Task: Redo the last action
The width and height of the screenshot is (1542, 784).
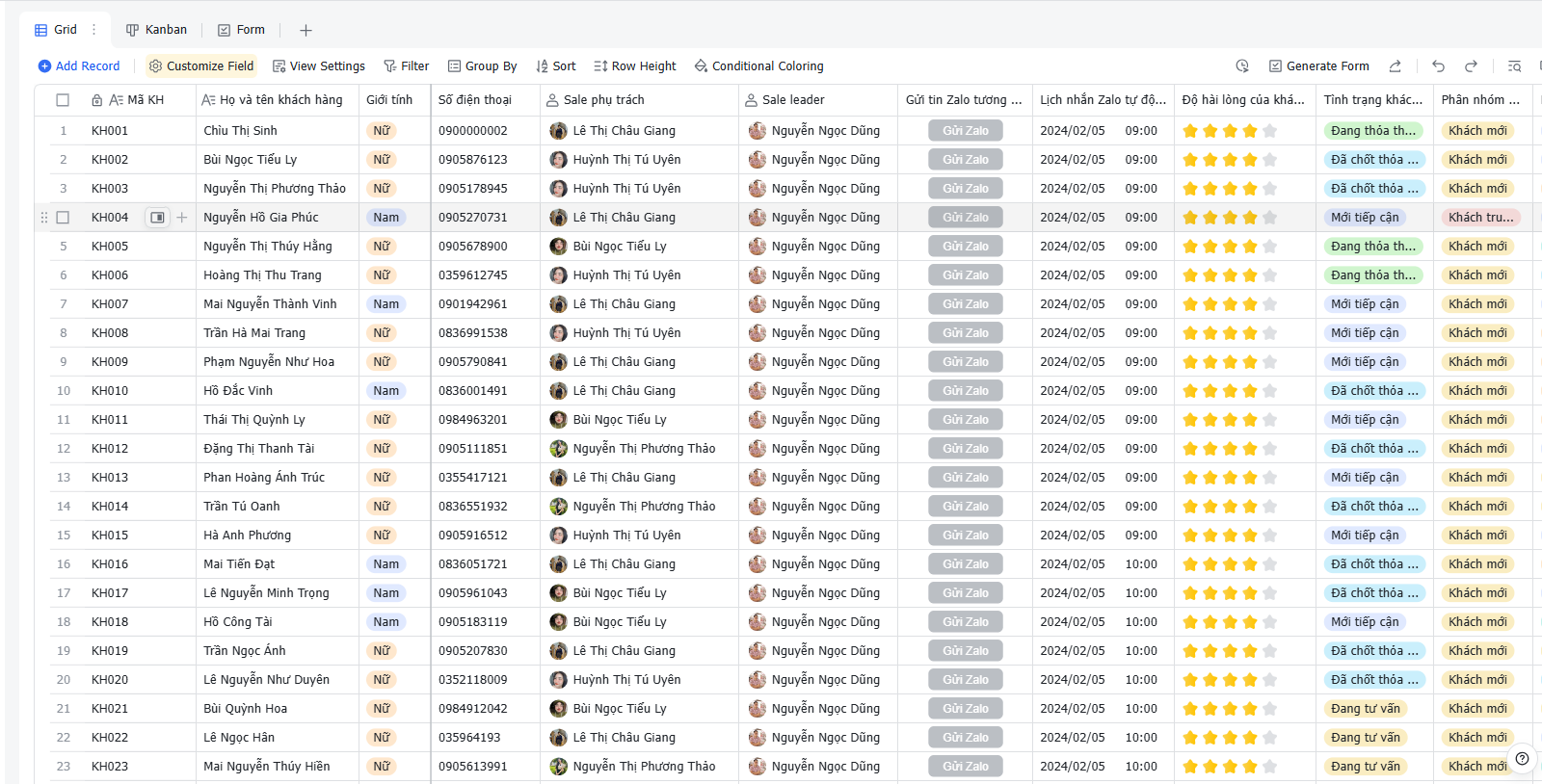Action: [x=1471, y=66]
